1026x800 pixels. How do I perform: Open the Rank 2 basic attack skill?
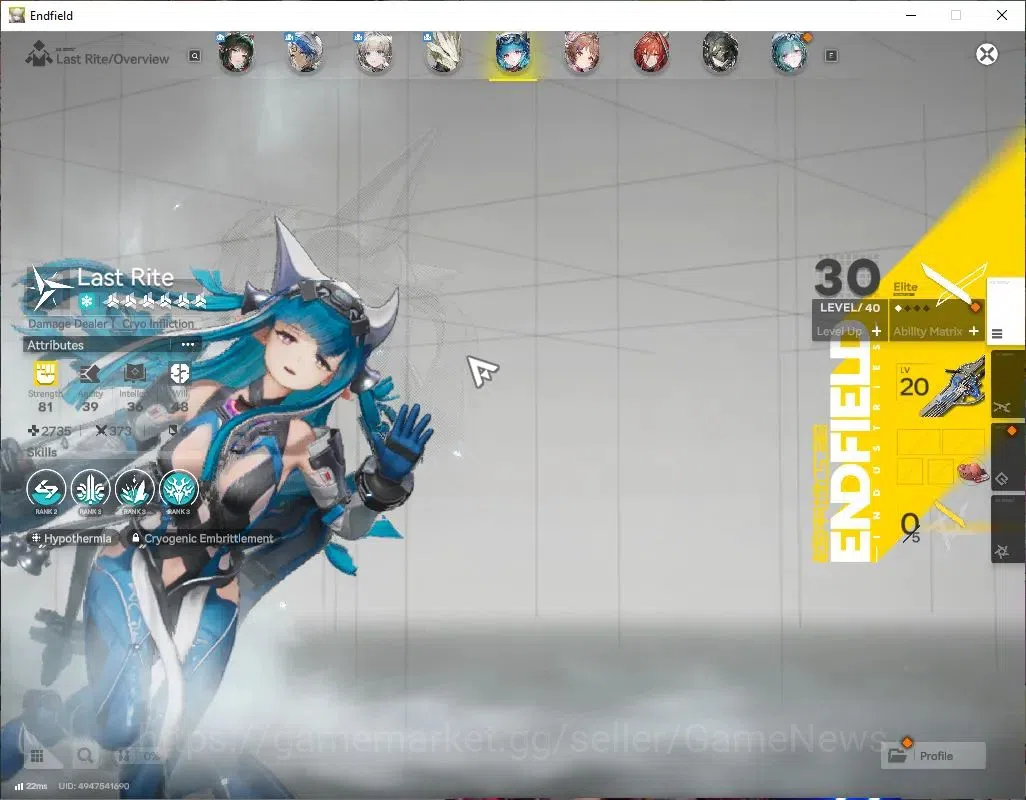click(46, 489)
